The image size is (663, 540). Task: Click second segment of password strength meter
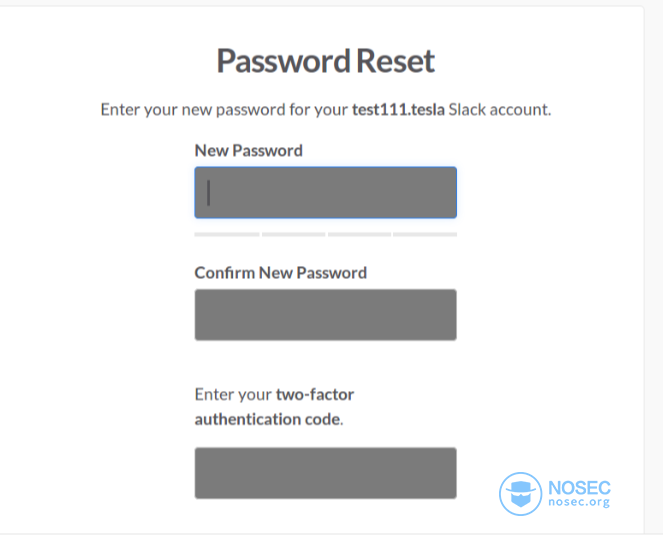[293, 234]
